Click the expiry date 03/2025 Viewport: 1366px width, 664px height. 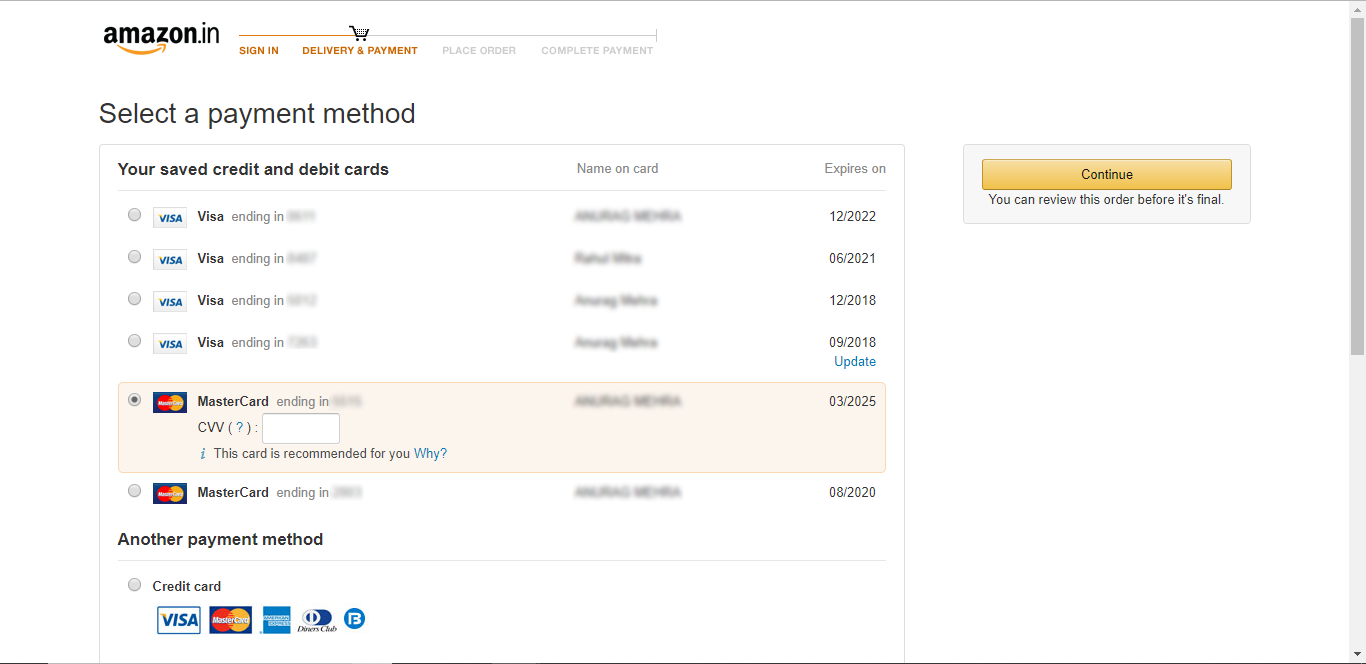pyautogui.click(x=853, y=402)
